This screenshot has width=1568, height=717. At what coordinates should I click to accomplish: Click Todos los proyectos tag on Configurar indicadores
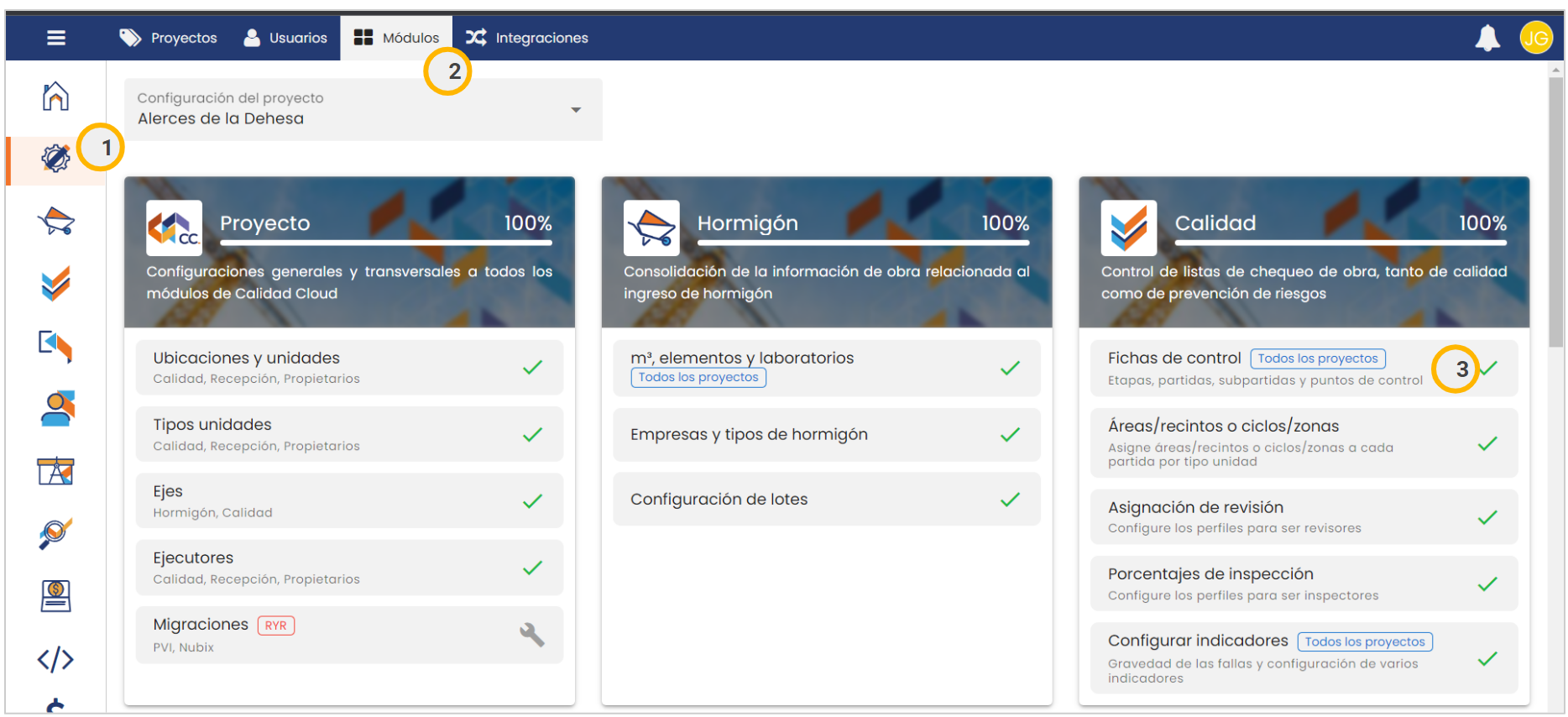(x=1365, y=641)
